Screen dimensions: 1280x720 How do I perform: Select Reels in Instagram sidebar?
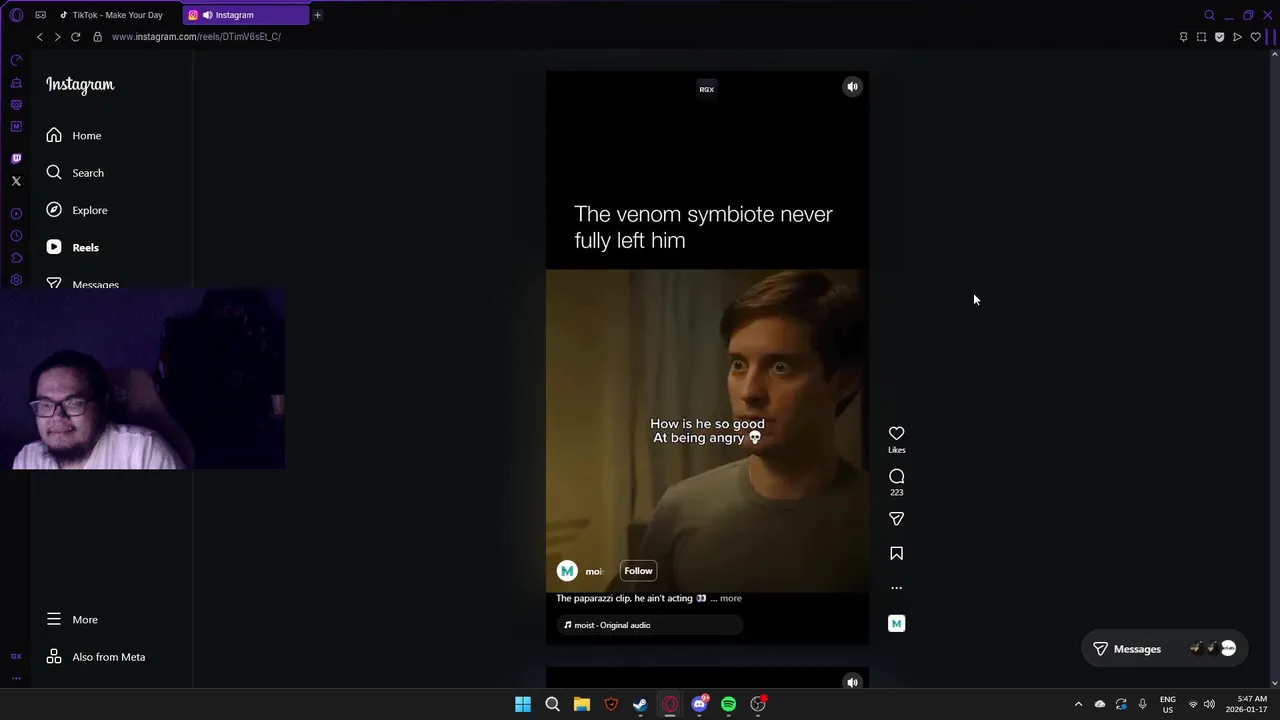click(72, 247)
